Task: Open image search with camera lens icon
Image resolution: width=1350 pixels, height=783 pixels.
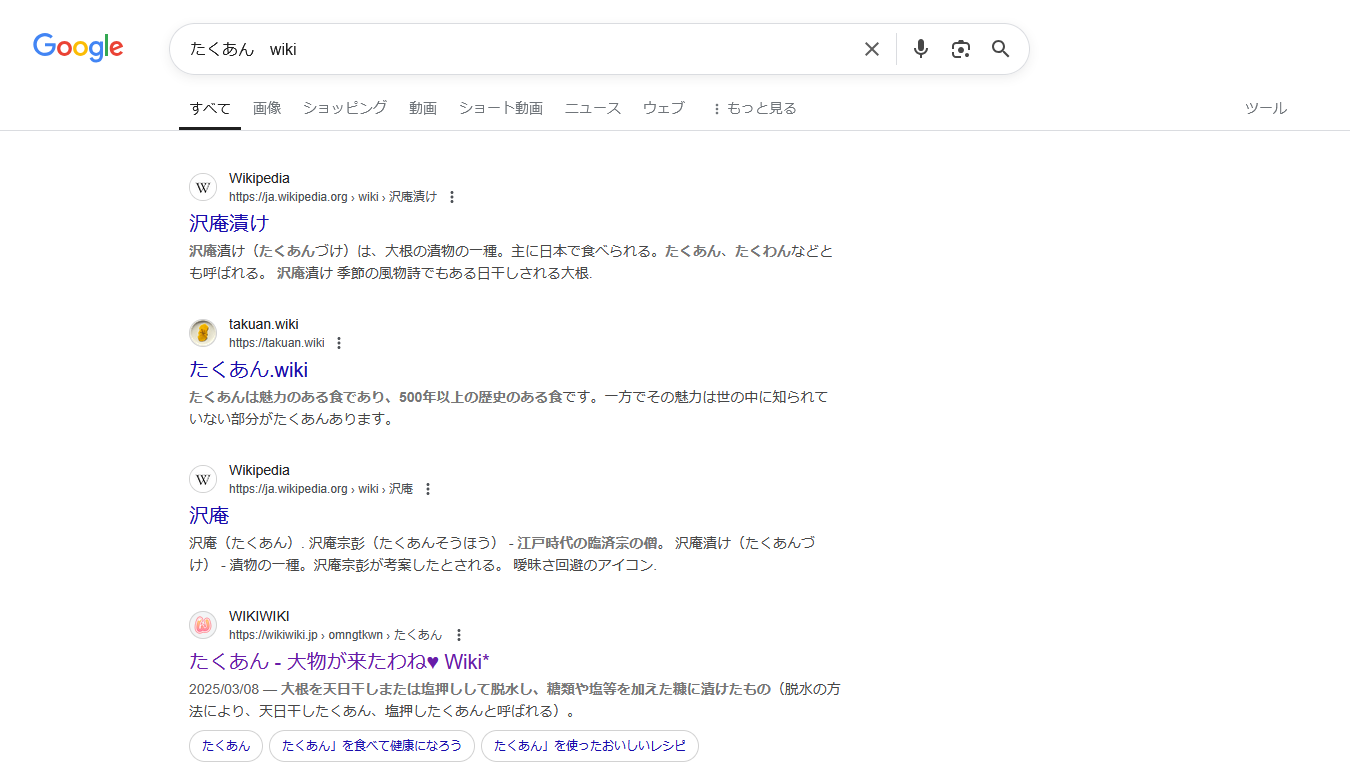Action: click(x=961, y=49)
